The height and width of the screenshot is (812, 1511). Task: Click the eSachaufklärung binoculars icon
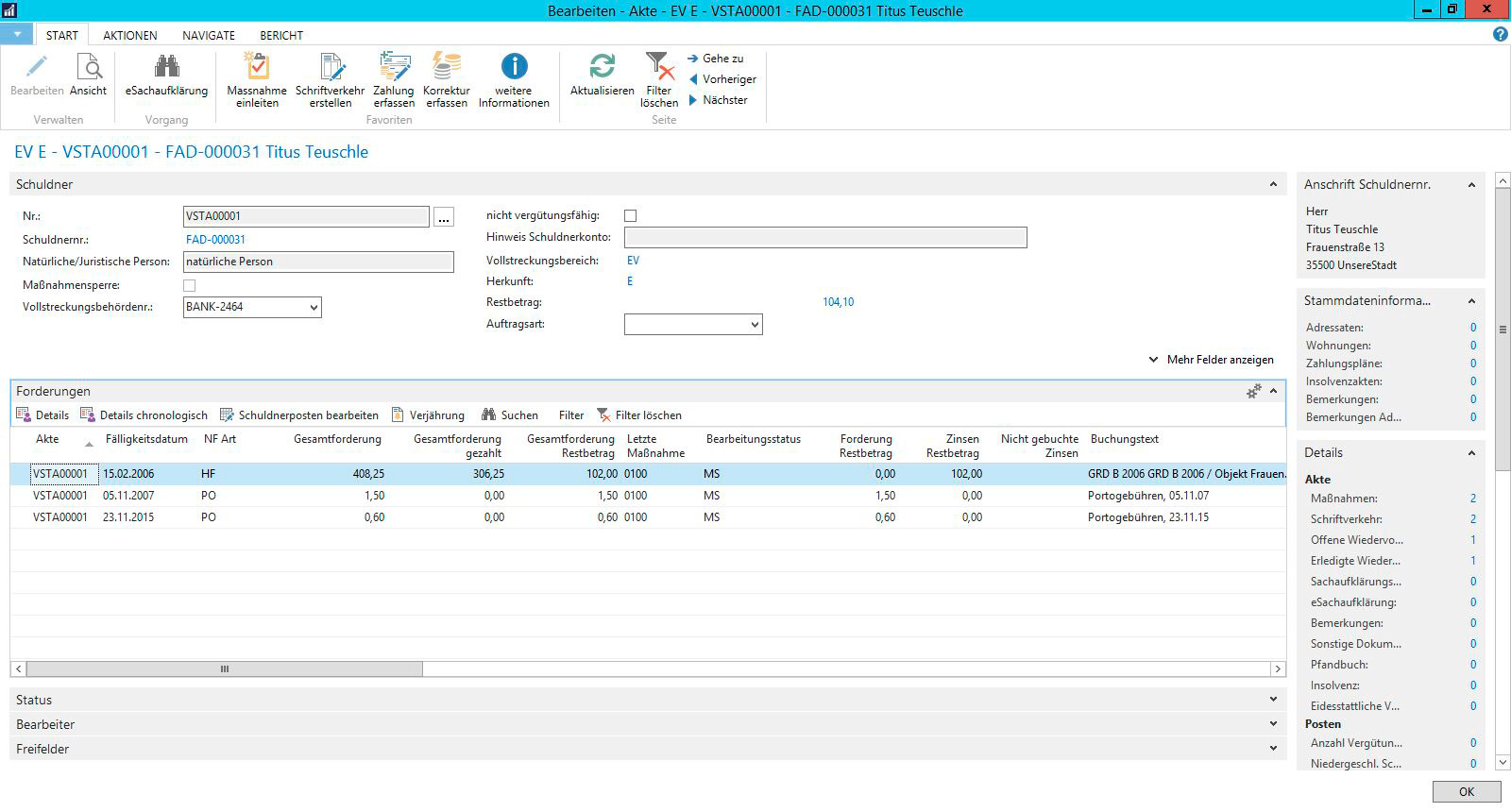pos(166,67)
